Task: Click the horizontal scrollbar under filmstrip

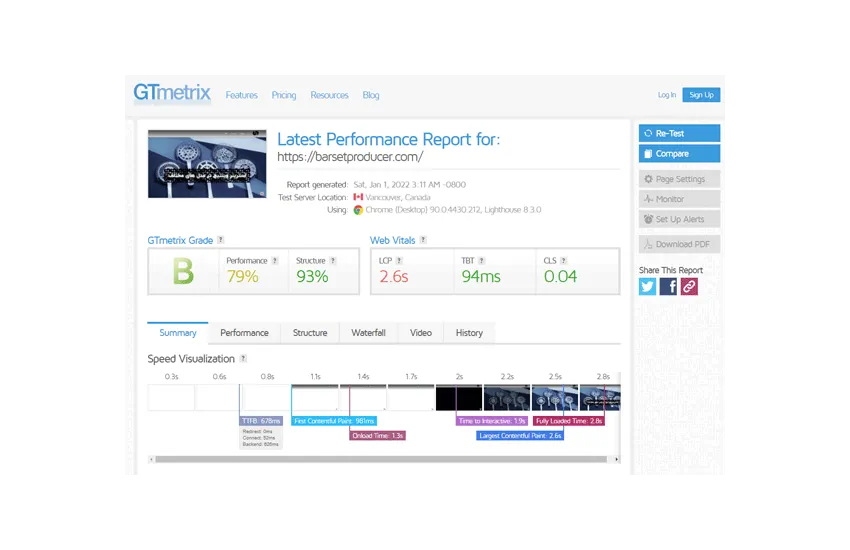Action: (380, 459)
